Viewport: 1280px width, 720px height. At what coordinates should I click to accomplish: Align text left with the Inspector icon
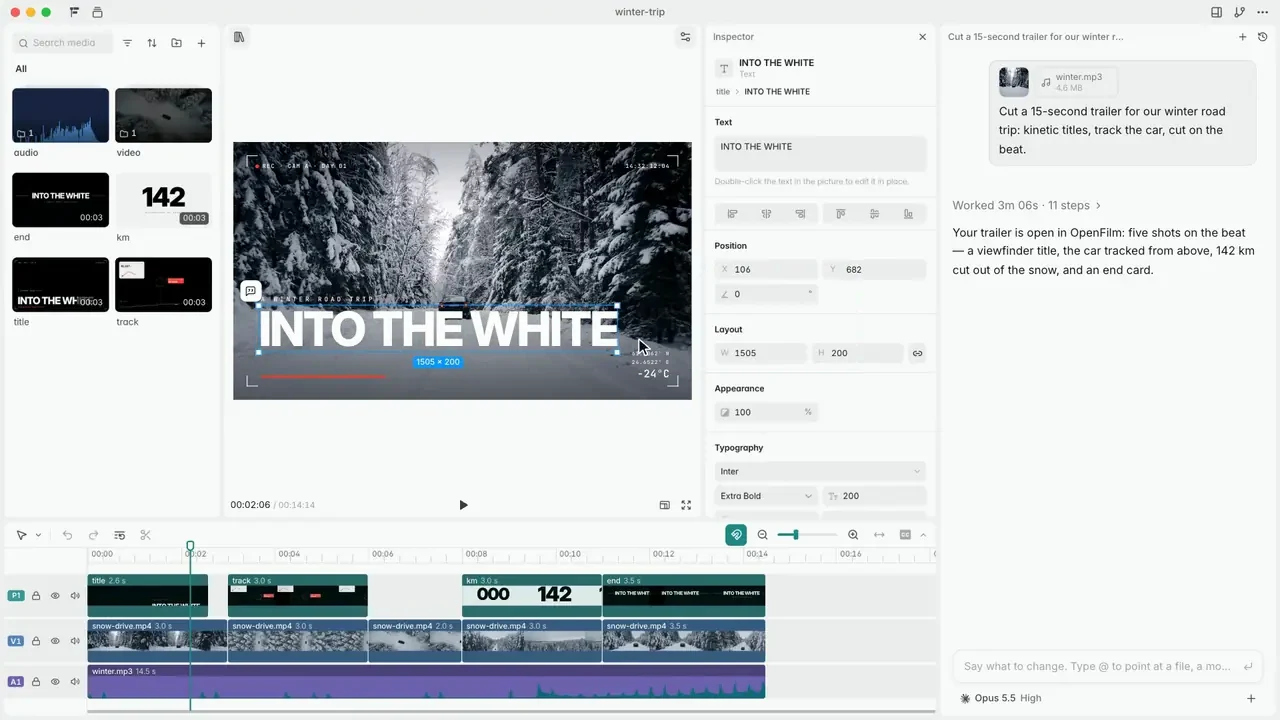click(732, 214)
